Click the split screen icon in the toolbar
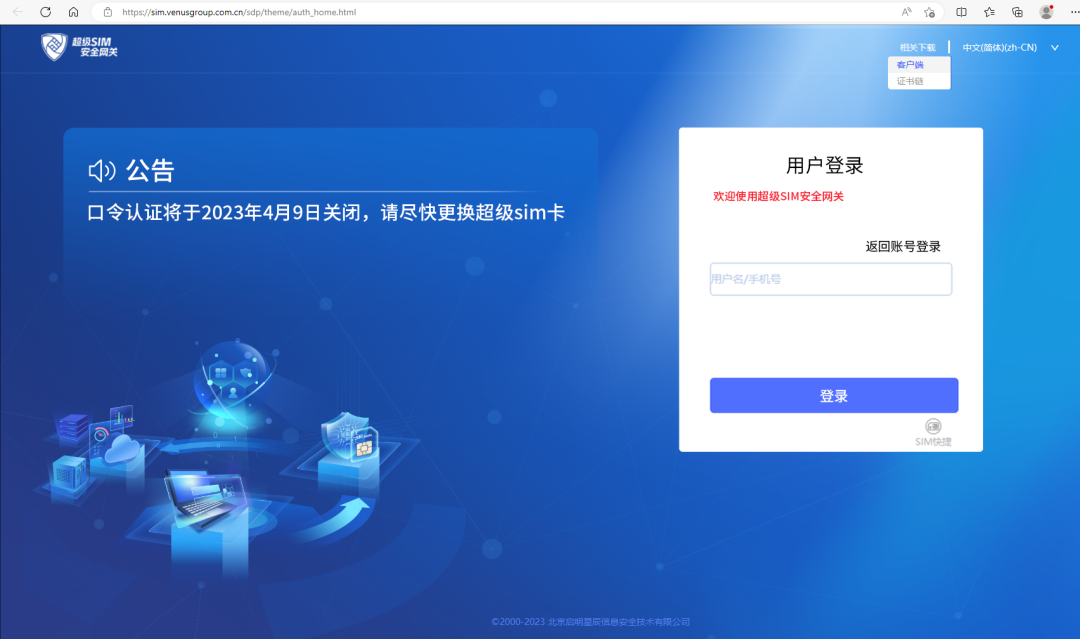1080x639 pixels. coord(960,12)
